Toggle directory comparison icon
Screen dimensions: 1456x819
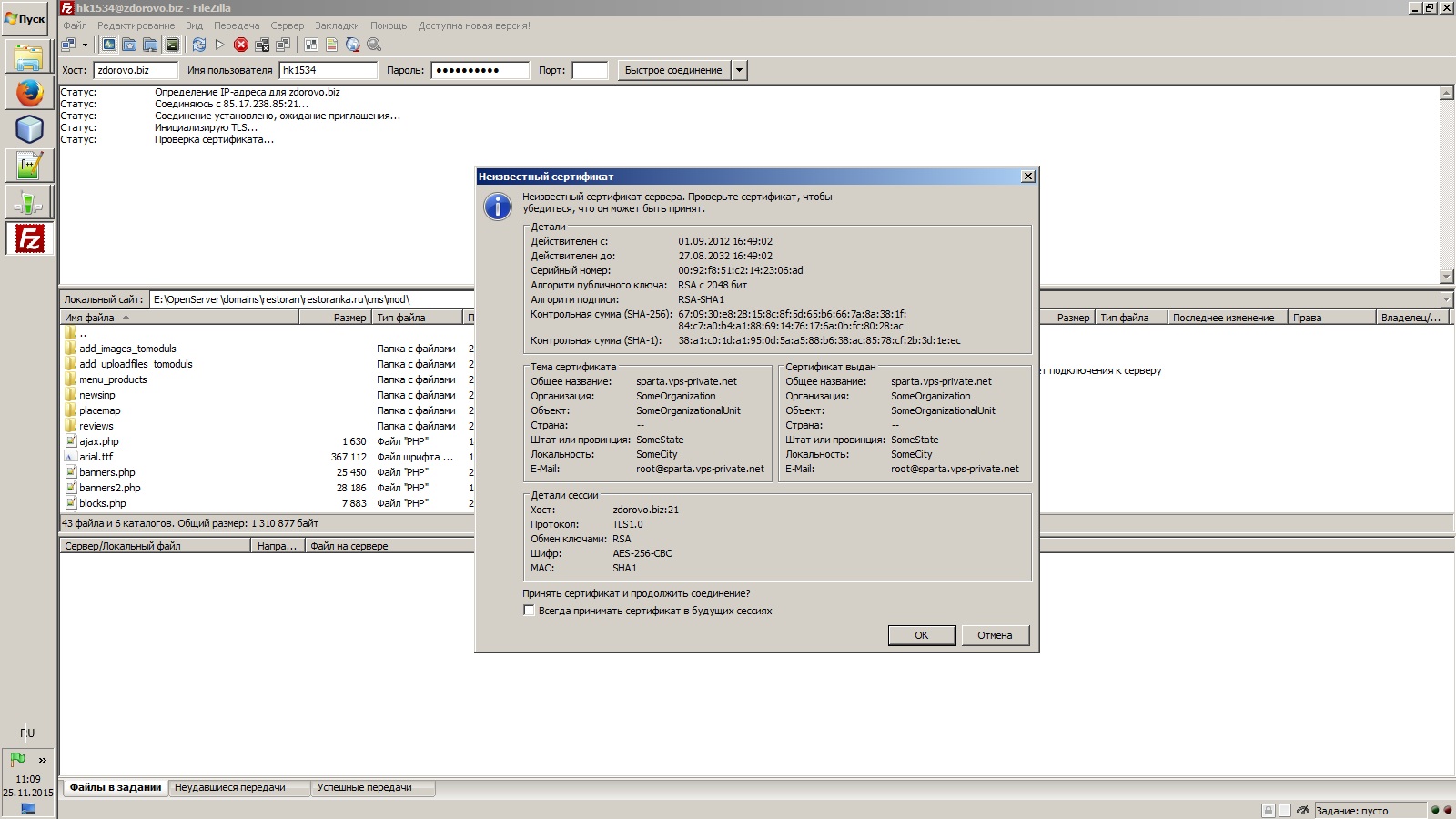point(331,45)
